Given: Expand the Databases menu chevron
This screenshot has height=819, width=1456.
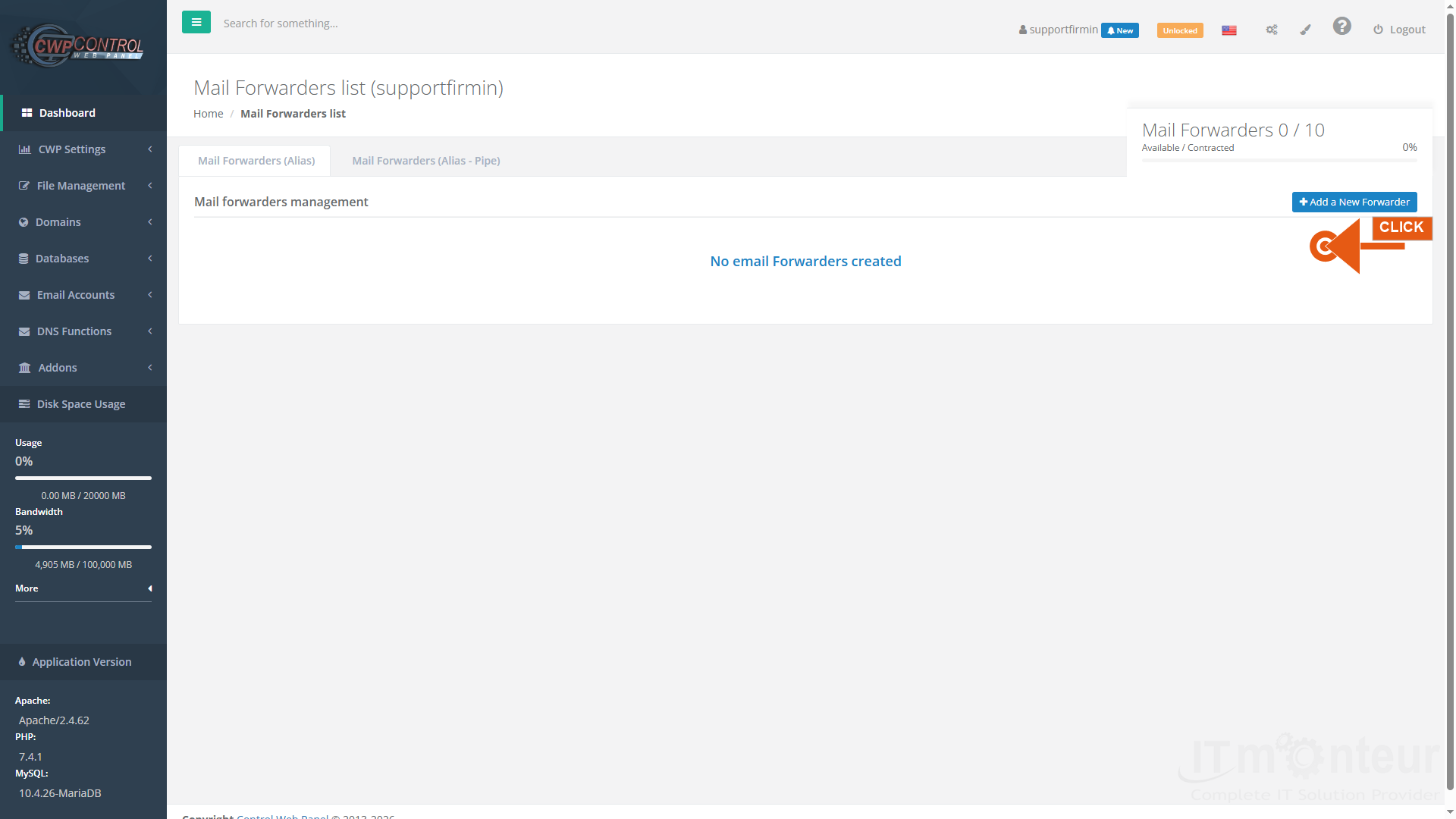Looking at the screenshot, I should point(150,259).
